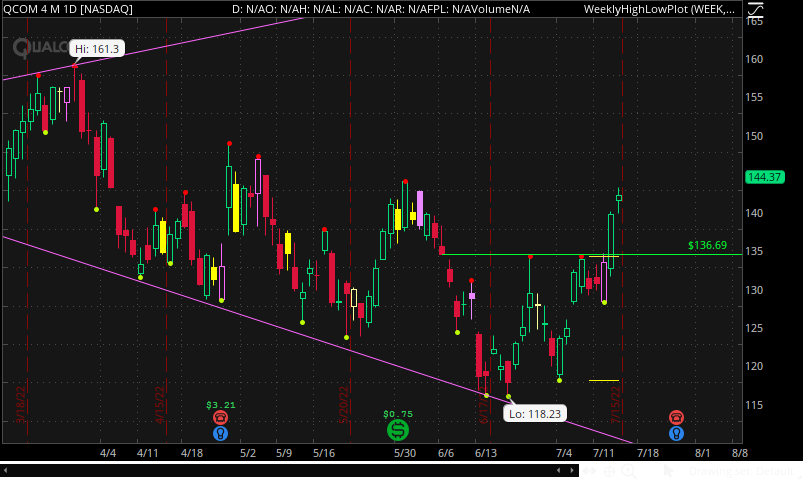Click the $0.75 dividend value text
Viewport: 803px width, 481px height.
coord(398,414)
